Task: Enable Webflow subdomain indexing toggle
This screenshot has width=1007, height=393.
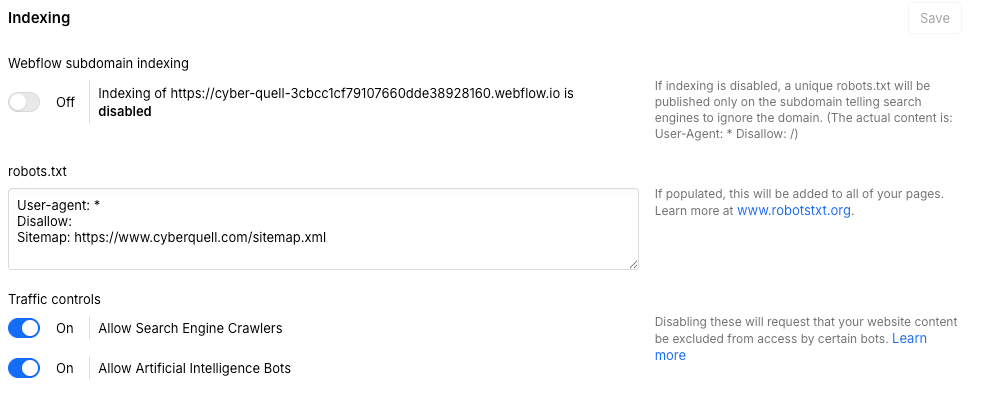Action: [24, 102]
